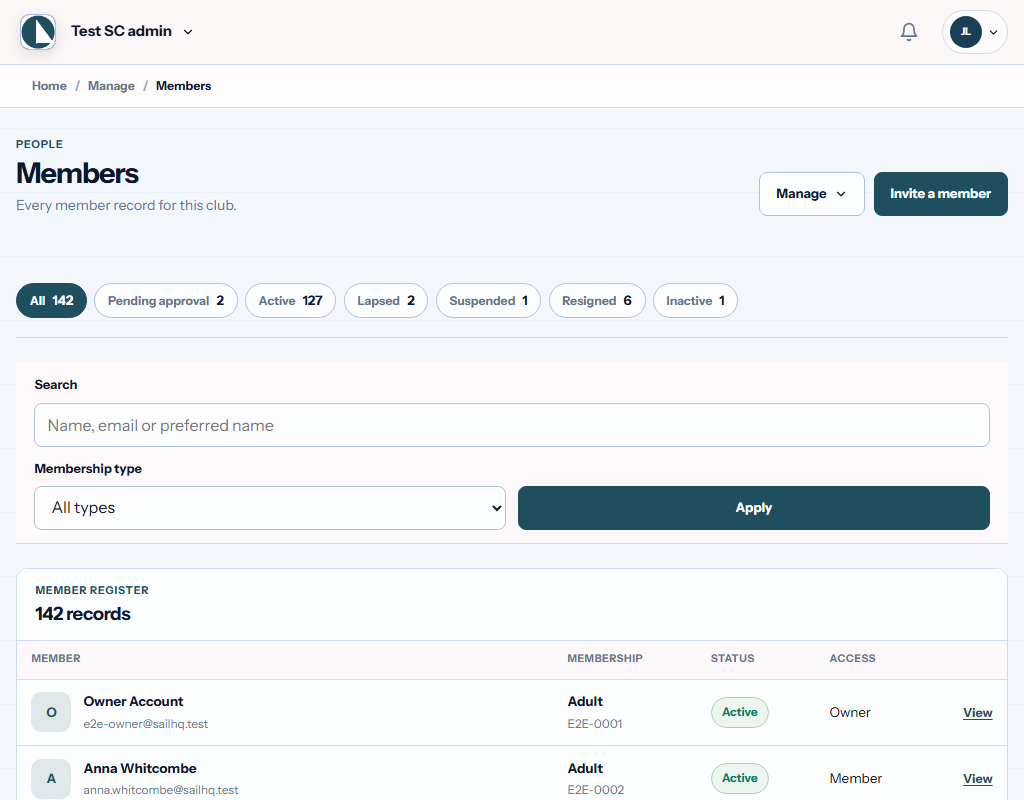Click e2e-owner@sailhq.test email
Viewport: 1024px width, 800px height.
click(x=146, y=724)
